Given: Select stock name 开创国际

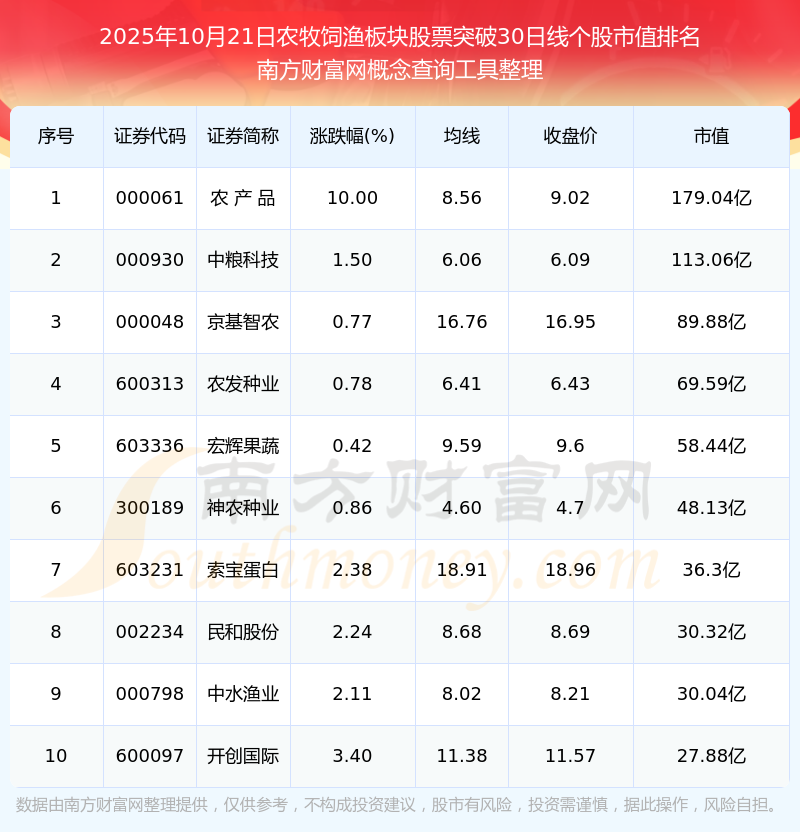Looking at the screenshot, I should 243,757.
